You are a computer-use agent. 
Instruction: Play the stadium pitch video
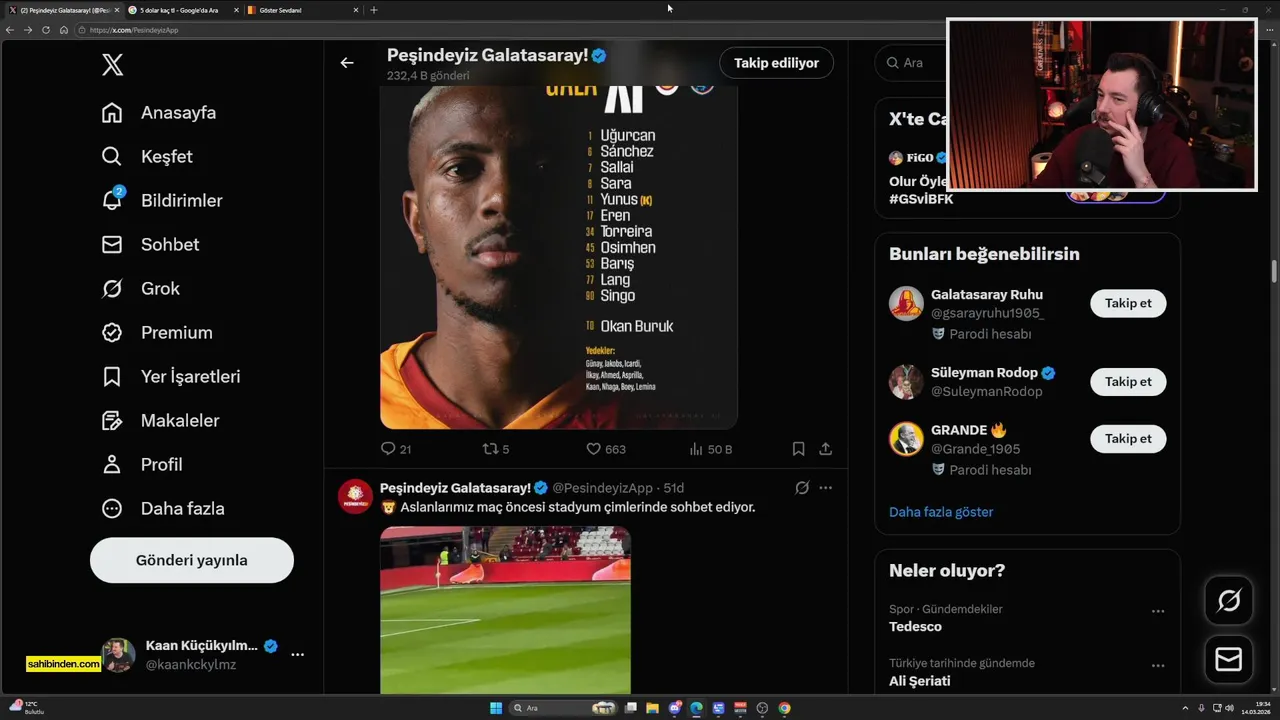tap(505, 610)
